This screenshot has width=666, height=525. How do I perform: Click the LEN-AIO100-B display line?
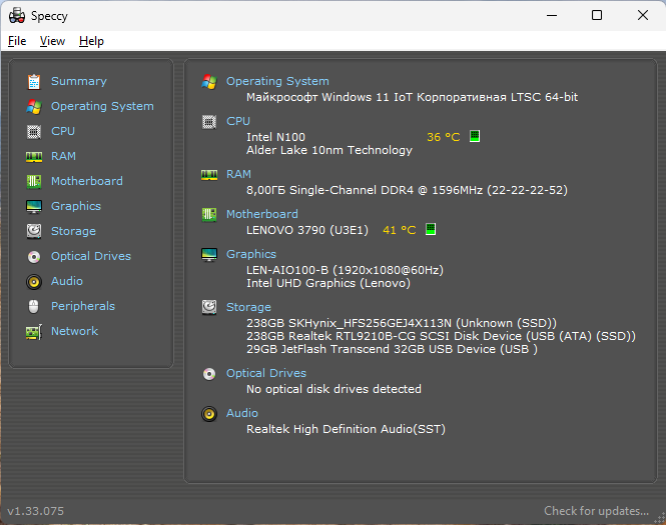tap(345, 270)
